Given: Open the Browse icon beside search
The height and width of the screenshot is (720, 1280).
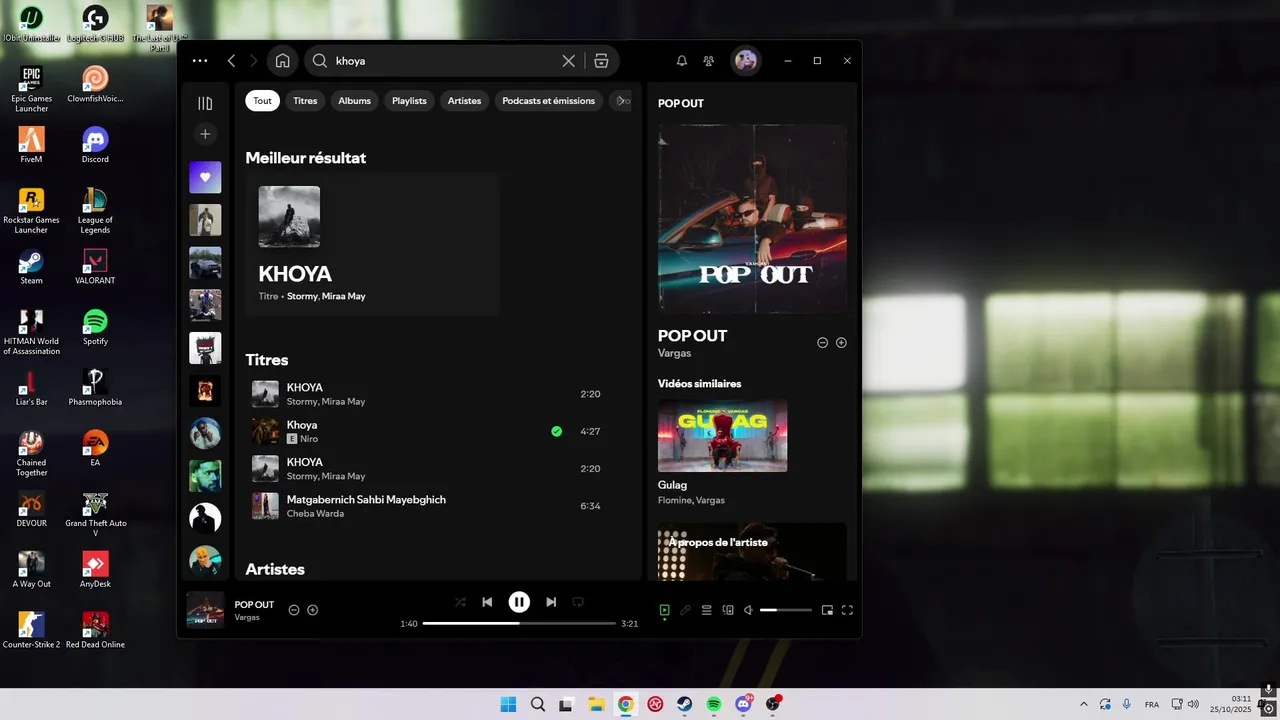Looking at the screenshot, I should tap(601, 61).
